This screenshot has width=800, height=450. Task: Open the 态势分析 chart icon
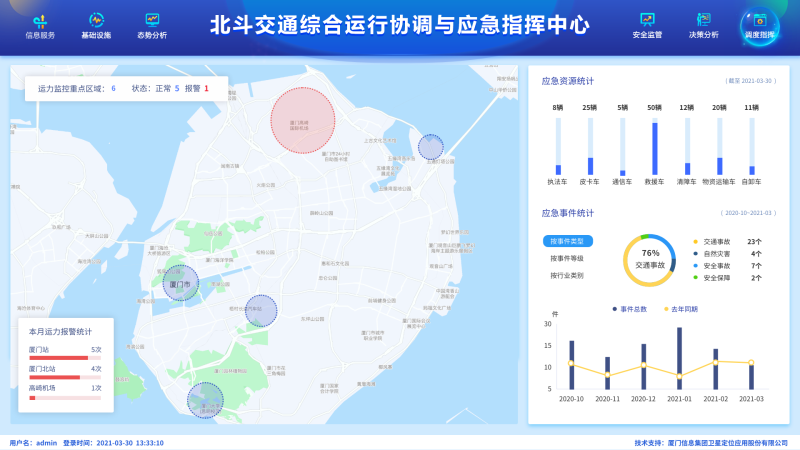point(152,21)
